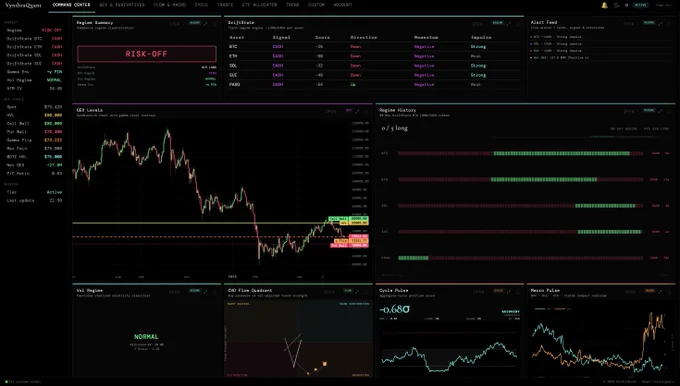Click the CYCLE tag on Cycle Pulse panel
680x386 pixels.
499,291
